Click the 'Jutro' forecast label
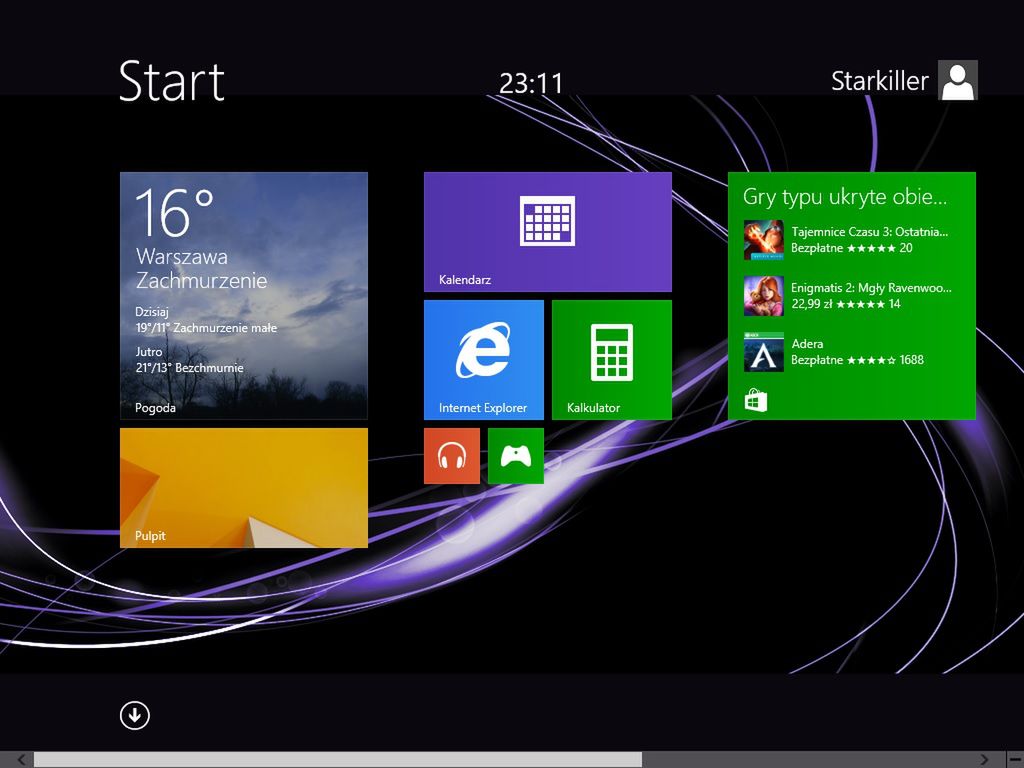This screenshot has height=768, width=1024. pyautogui.click(x=148, y=351)
